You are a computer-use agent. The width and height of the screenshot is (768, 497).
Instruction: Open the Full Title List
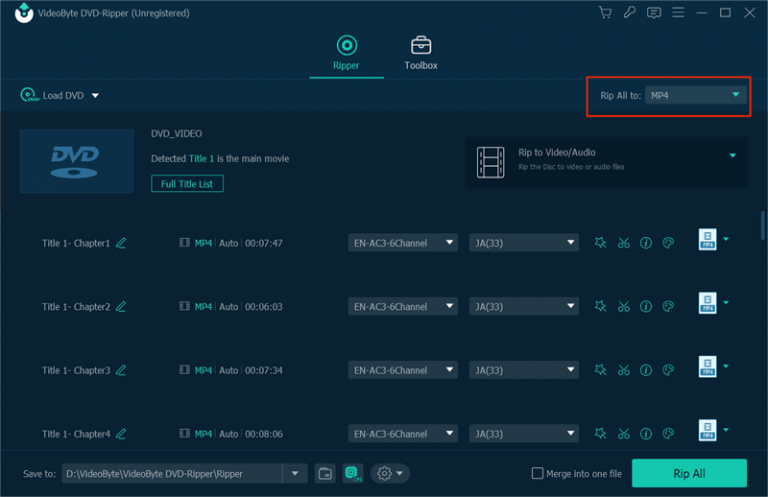[187, 184]
